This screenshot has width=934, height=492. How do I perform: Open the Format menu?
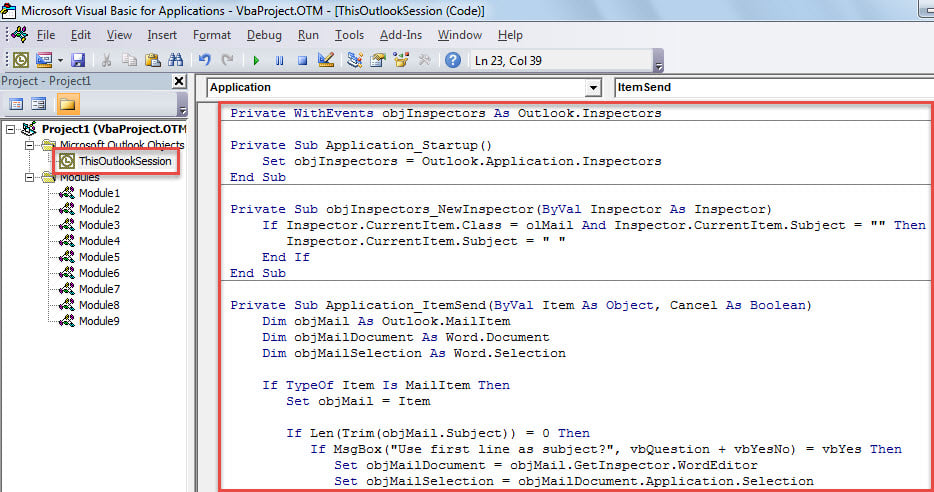click(x=211, y=35)
